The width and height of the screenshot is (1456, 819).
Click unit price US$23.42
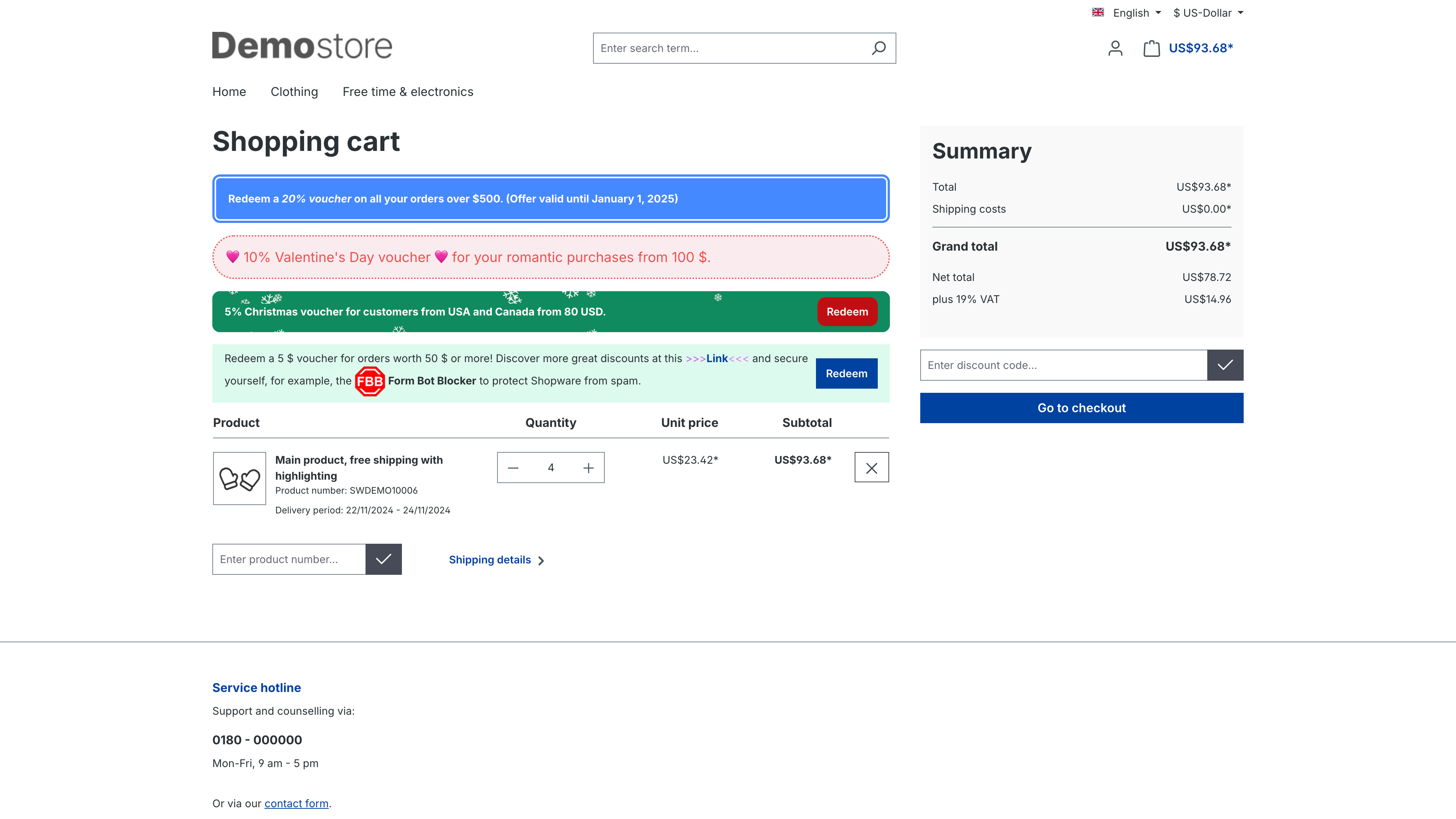[x=690, y=460]
